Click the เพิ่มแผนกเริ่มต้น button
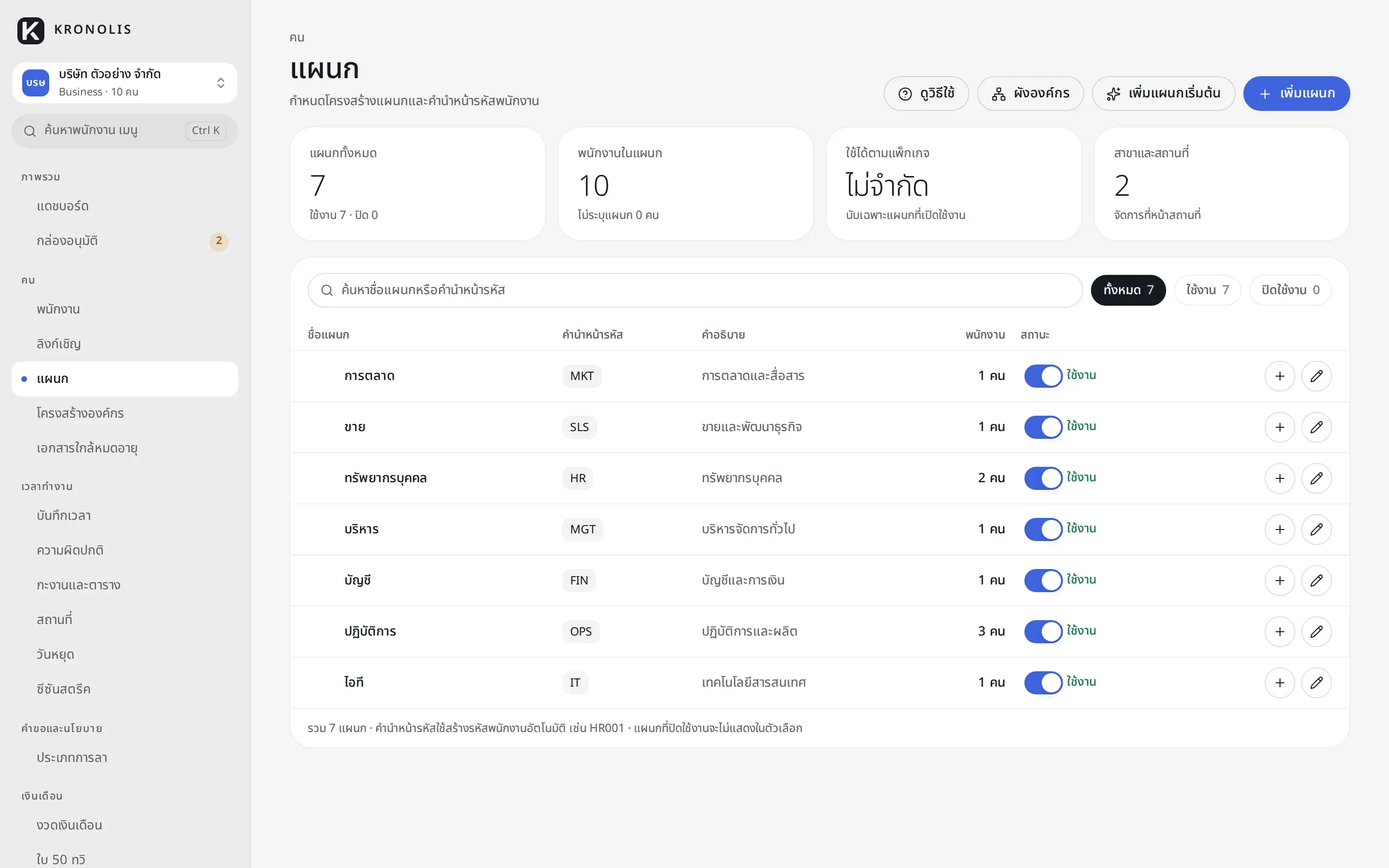The width and height of the screenshot is (1389, 868). click(x=1163, y=94)
